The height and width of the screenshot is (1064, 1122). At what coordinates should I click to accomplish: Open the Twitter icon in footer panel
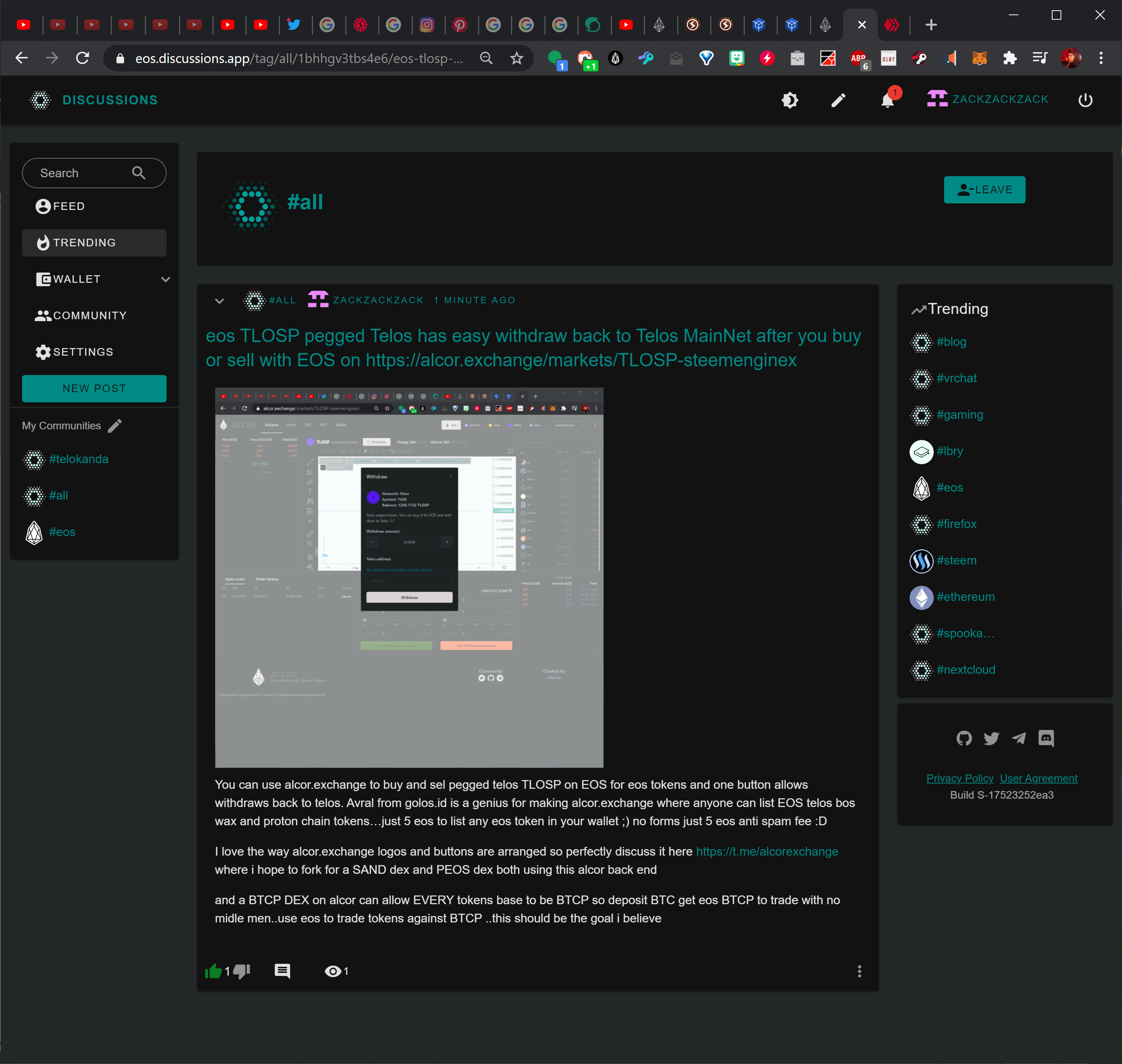pos(991,738)
